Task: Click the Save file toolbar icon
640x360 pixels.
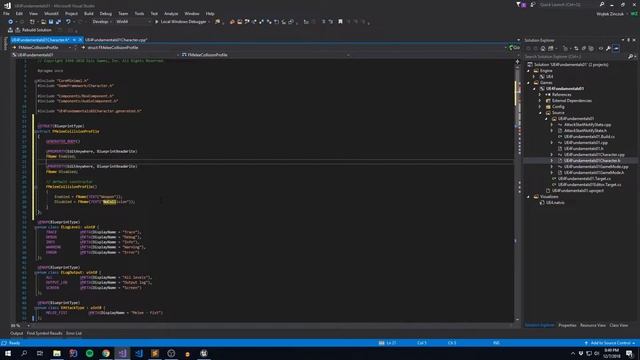Action: (x=51, y=22)
